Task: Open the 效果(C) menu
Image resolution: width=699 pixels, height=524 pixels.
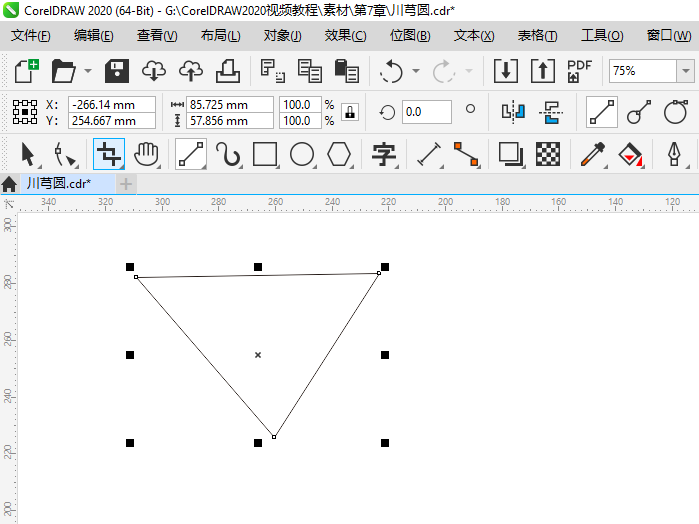Action: [x=345, y=35]
